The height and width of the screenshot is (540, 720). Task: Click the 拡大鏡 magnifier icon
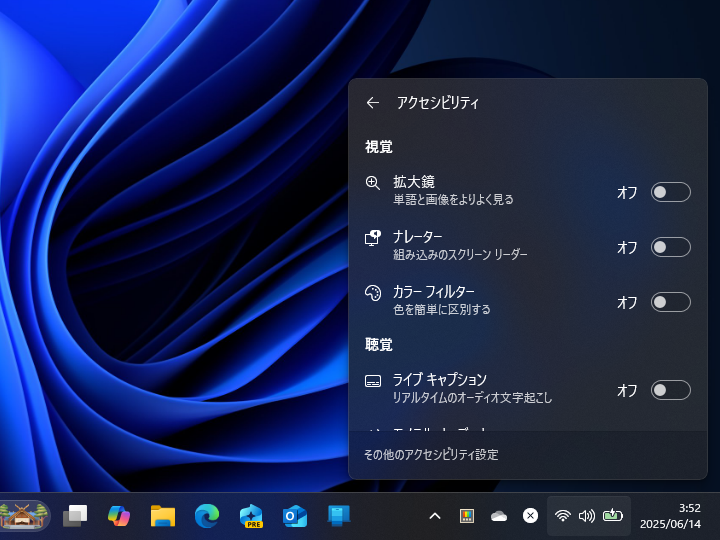click(x=373, y=183)
